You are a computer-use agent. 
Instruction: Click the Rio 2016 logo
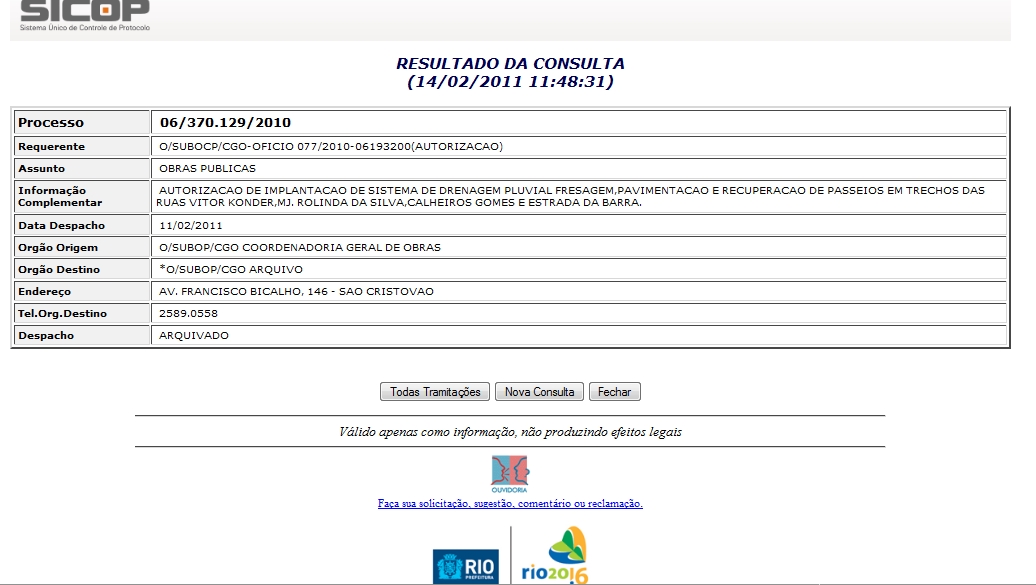pyautogui.click(x=555, y=558)
